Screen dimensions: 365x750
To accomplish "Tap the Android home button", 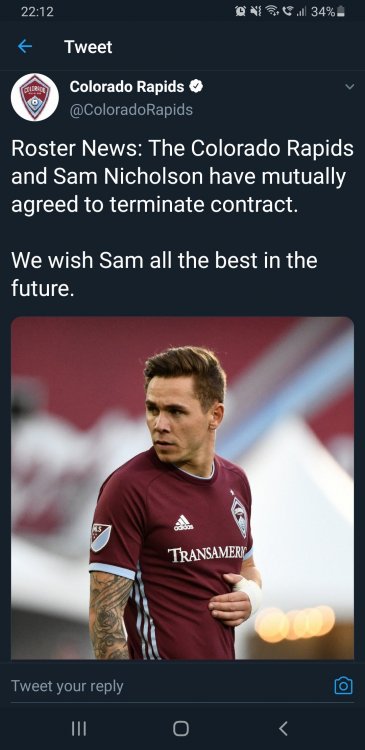I will 181,728.
